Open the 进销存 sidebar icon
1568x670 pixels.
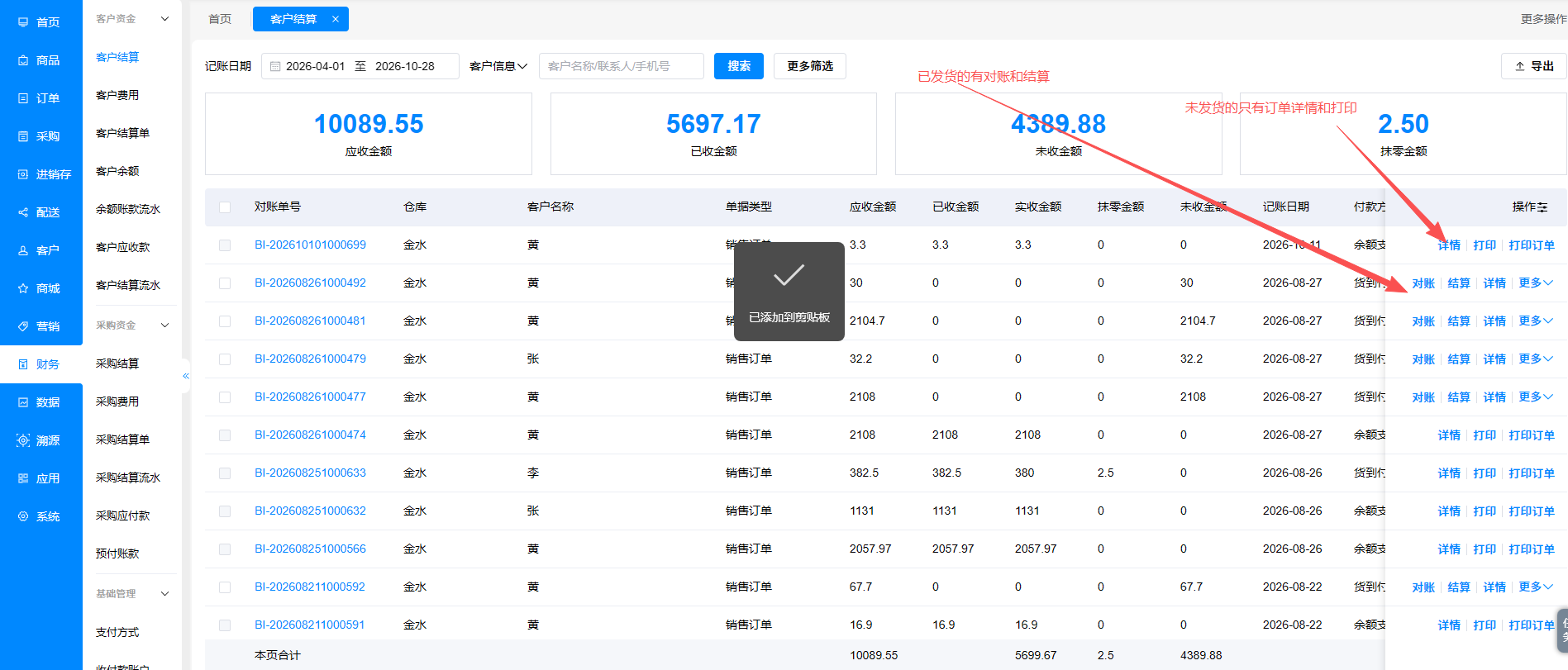coord(23,174)
